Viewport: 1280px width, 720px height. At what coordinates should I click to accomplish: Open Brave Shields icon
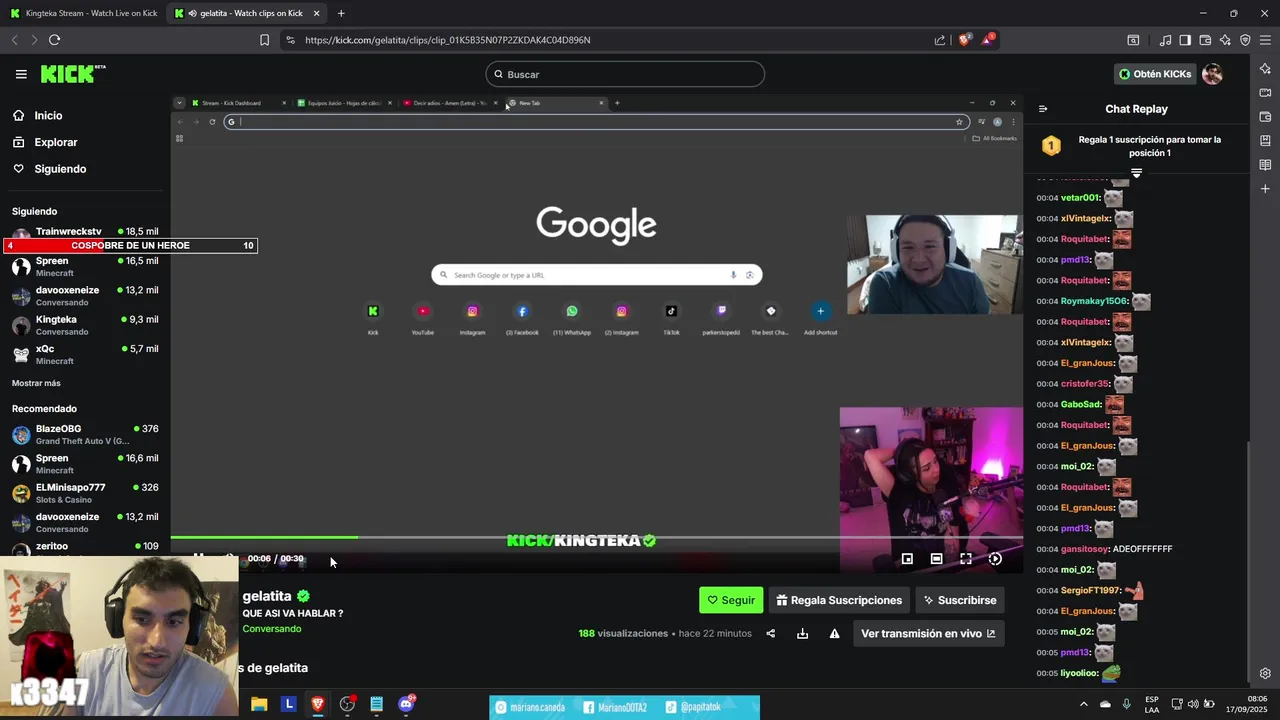[x=964, y=40]
